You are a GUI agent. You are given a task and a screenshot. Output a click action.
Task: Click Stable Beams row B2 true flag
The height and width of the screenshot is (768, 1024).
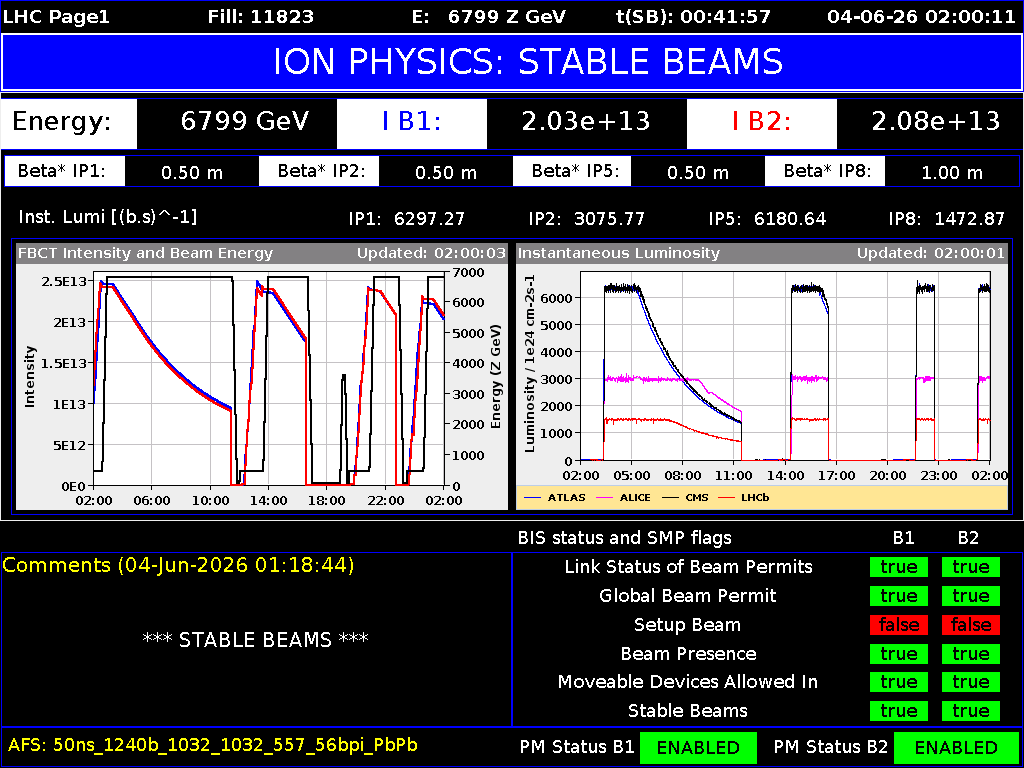click(x=970, y=711)
